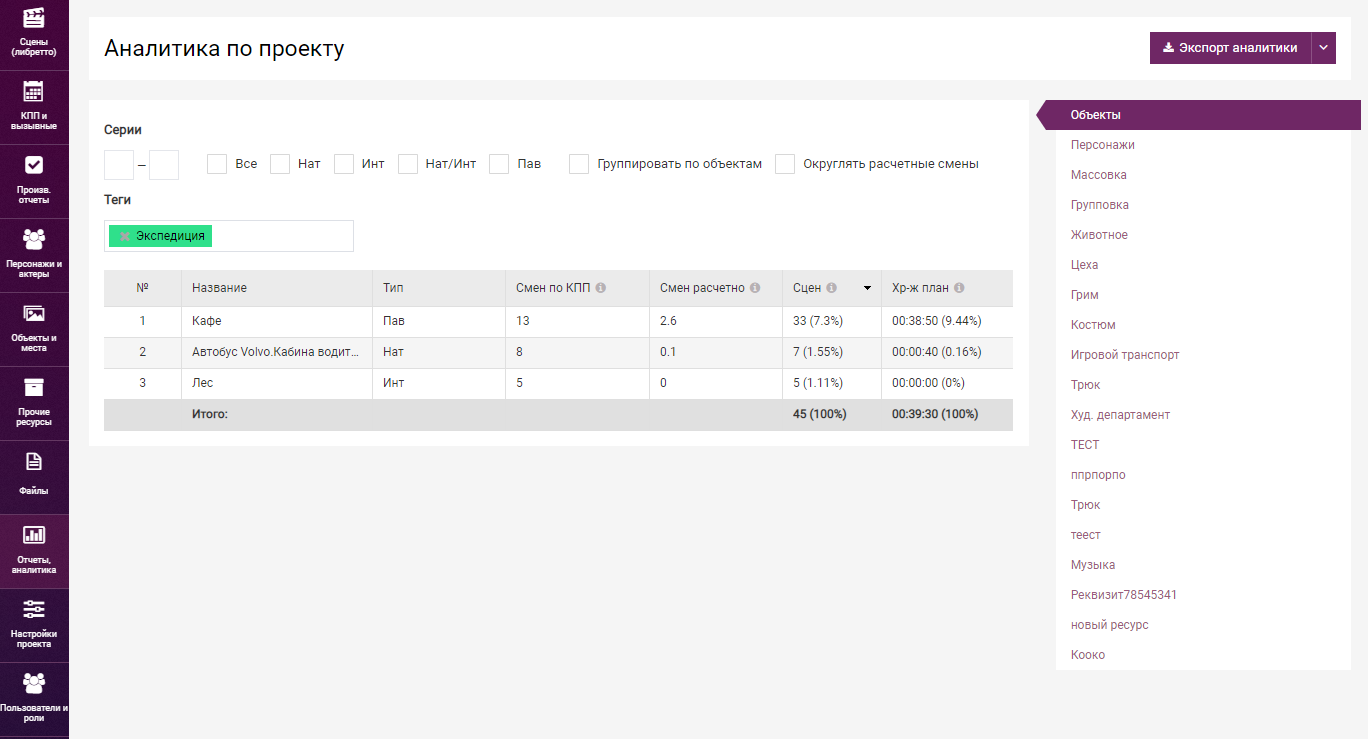Open the ппрпорпо category link
1368x739 pixels.
point(1098,475)
